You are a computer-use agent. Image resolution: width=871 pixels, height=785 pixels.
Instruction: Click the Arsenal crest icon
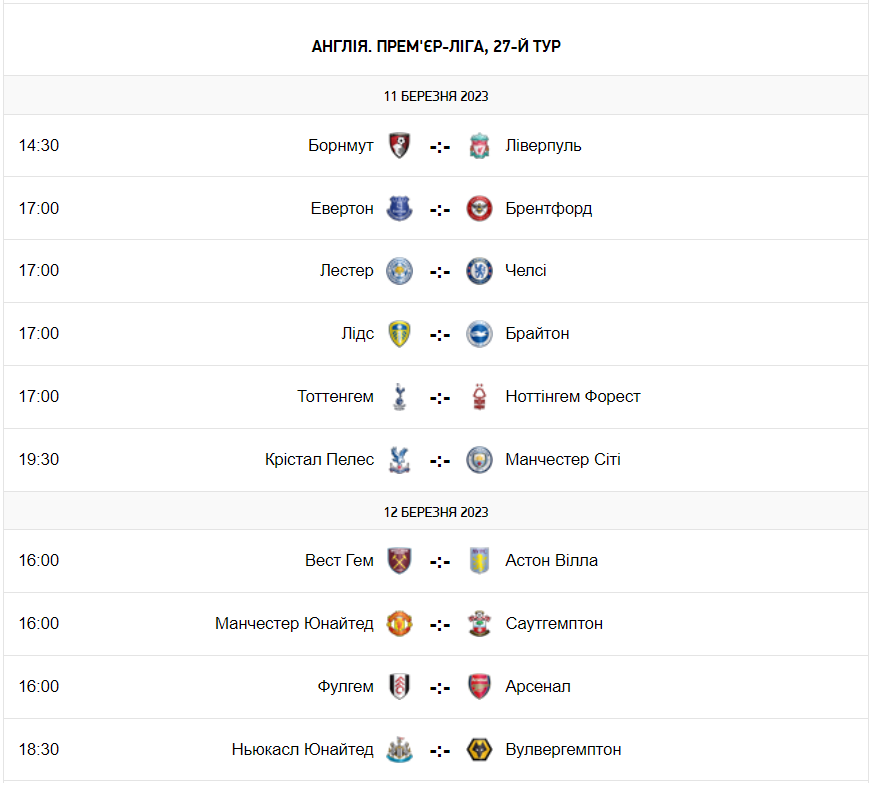(x=480, y=687)
